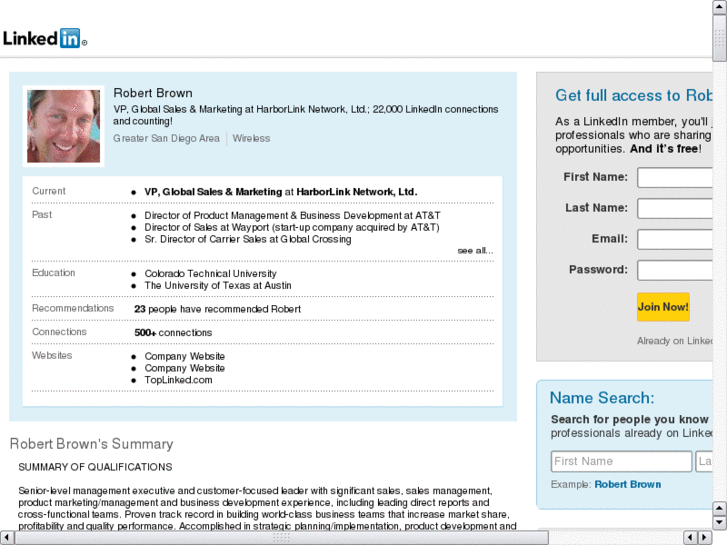Click '23 people have recommended Robert'

coord(217,309)
